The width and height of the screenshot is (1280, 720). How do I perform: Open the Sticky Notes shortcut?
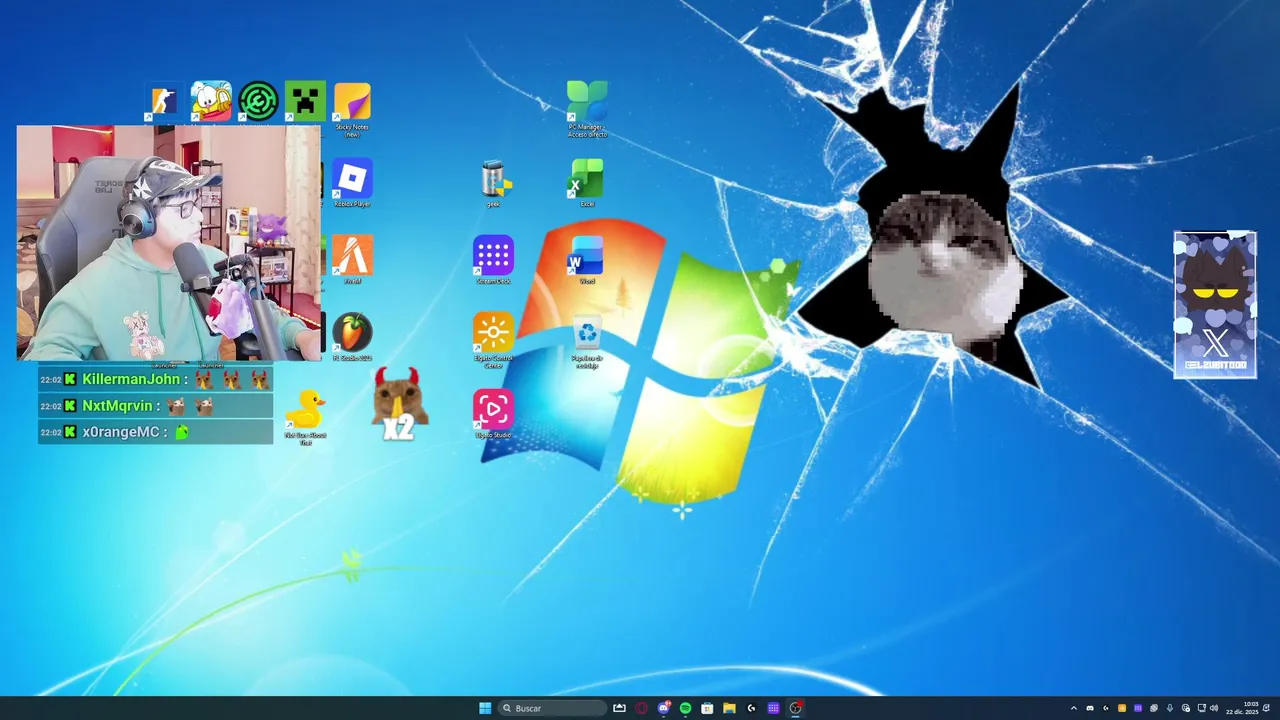click(x=352, y=110)
